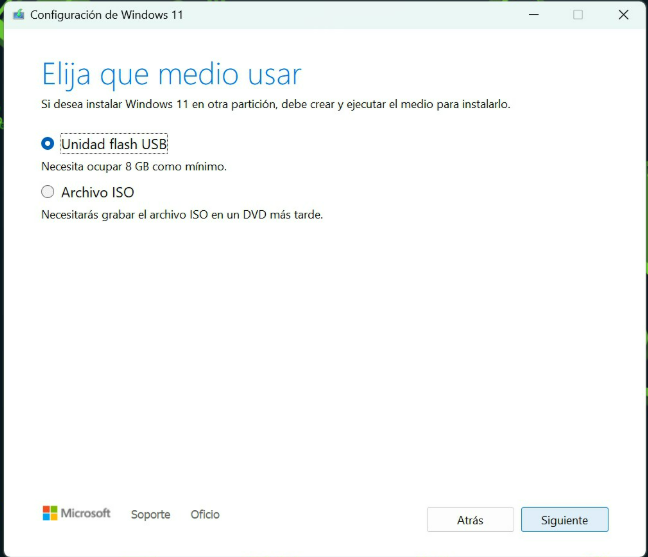Close the Configuración de Windows 11 window
This screenshot has width=648, height=557.
point(623,15)
